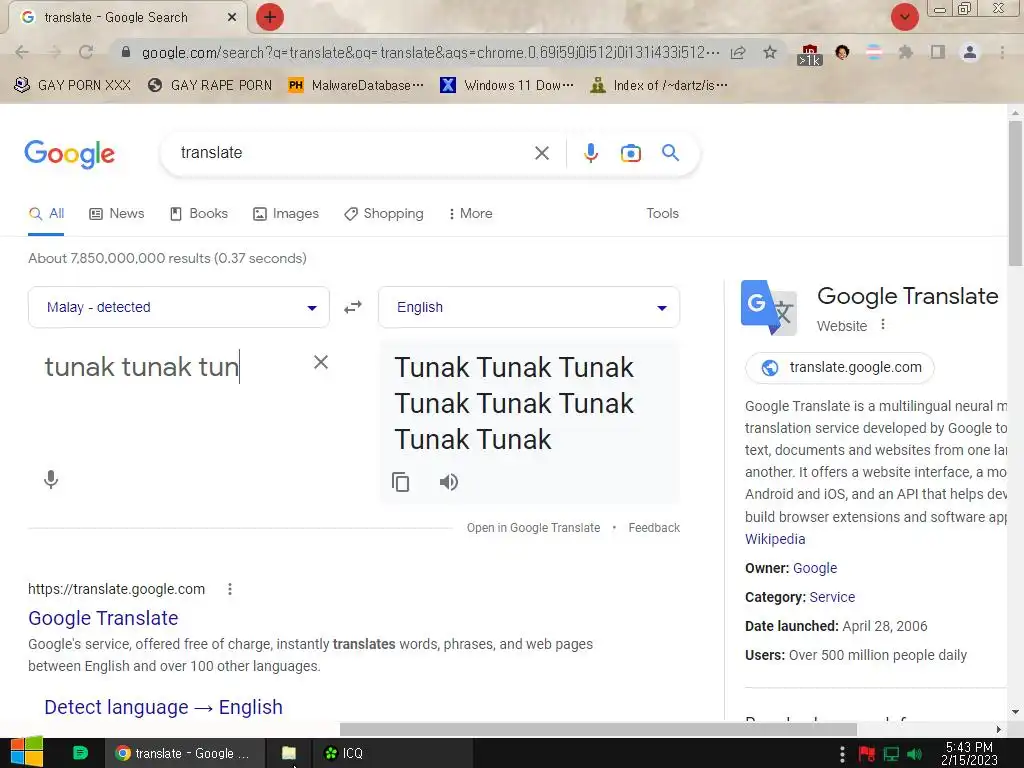The image size is (1024, 768).
Task: Open the extensions puzzle icon
Action: pos(905,52)
